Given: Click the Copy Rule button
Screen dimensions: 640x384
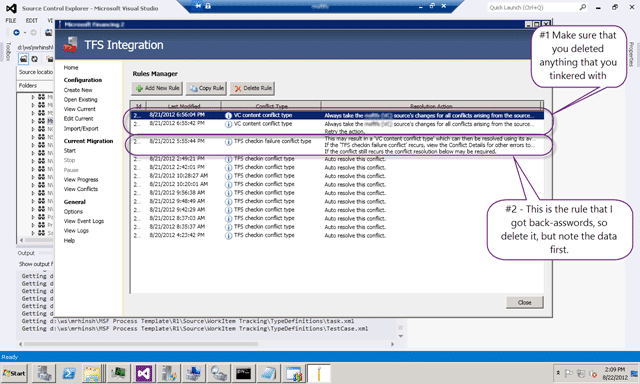Looking at the screenshot, I should coord(207,88).
